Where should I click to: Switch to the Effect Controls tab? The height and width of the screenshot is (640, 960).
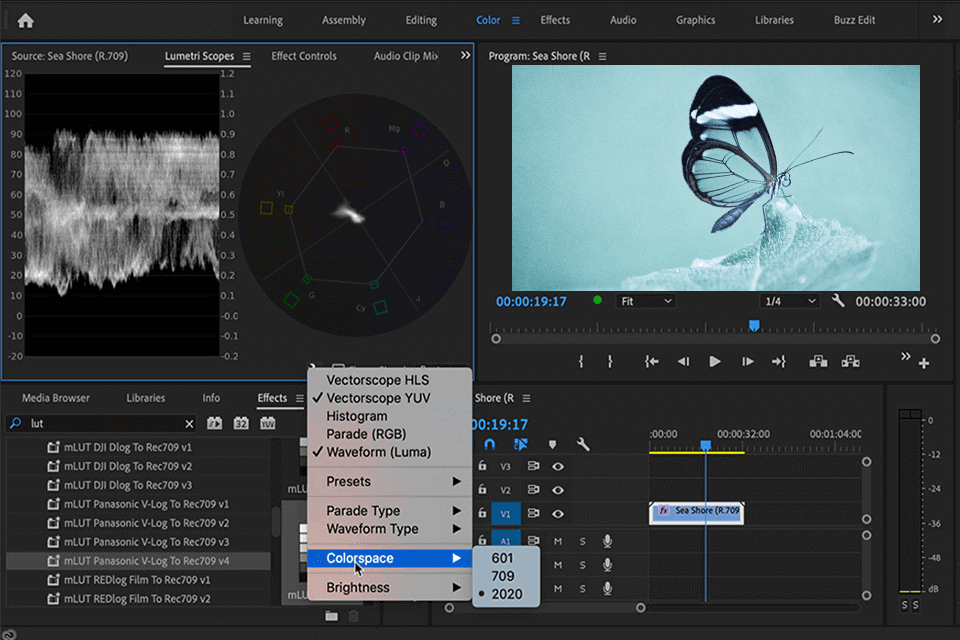(x=303, y=56)
